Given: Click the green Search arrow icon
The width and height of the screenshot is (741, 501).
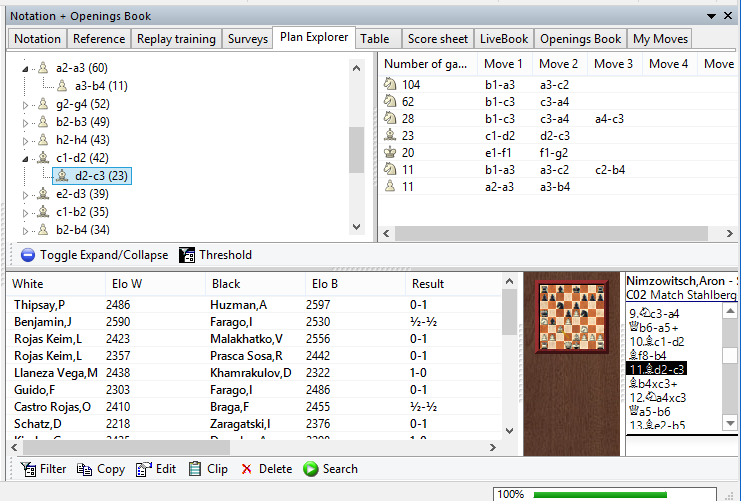Looking at the screenshot, I should pos(310,469).
